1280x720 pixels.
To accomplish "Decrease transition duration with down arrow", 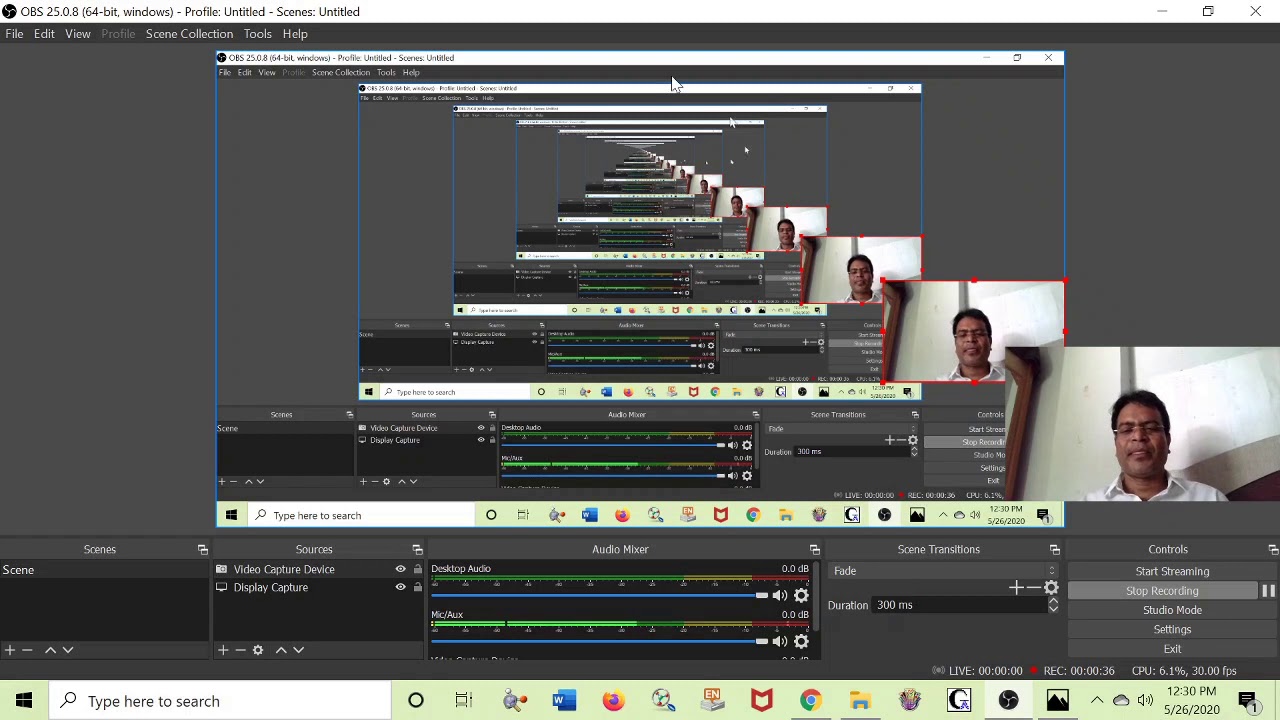I will [1053, 609].
